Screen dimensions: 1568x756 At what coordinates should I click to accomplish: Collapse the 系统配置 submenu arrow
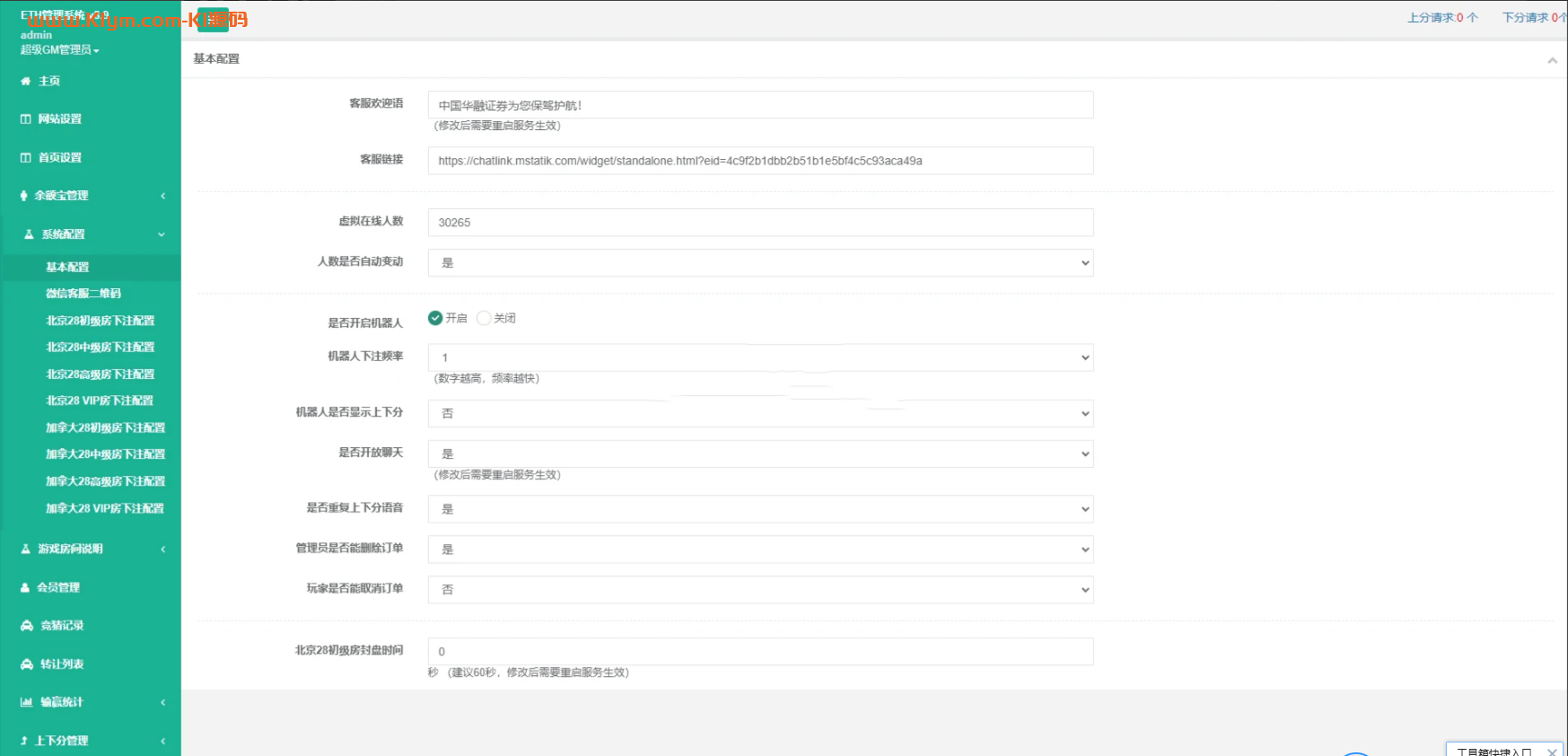coord(162,234)
